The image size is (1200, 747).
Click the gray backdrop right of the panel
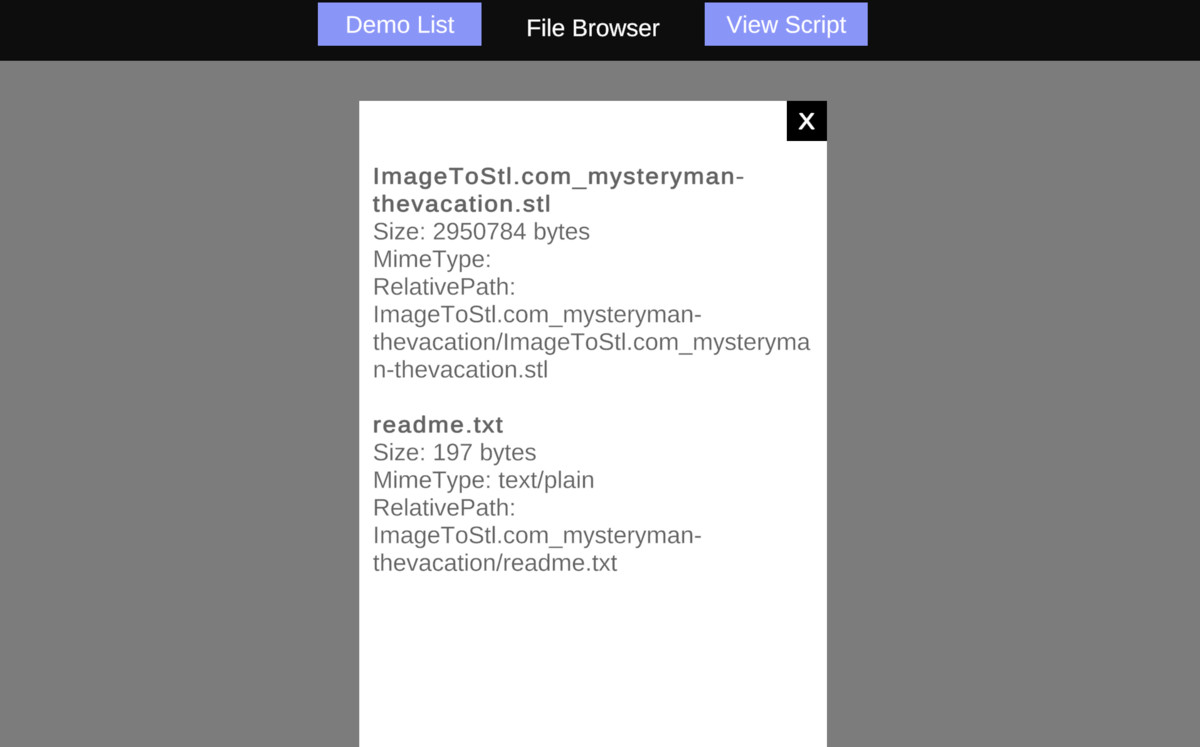[1013, 400]
